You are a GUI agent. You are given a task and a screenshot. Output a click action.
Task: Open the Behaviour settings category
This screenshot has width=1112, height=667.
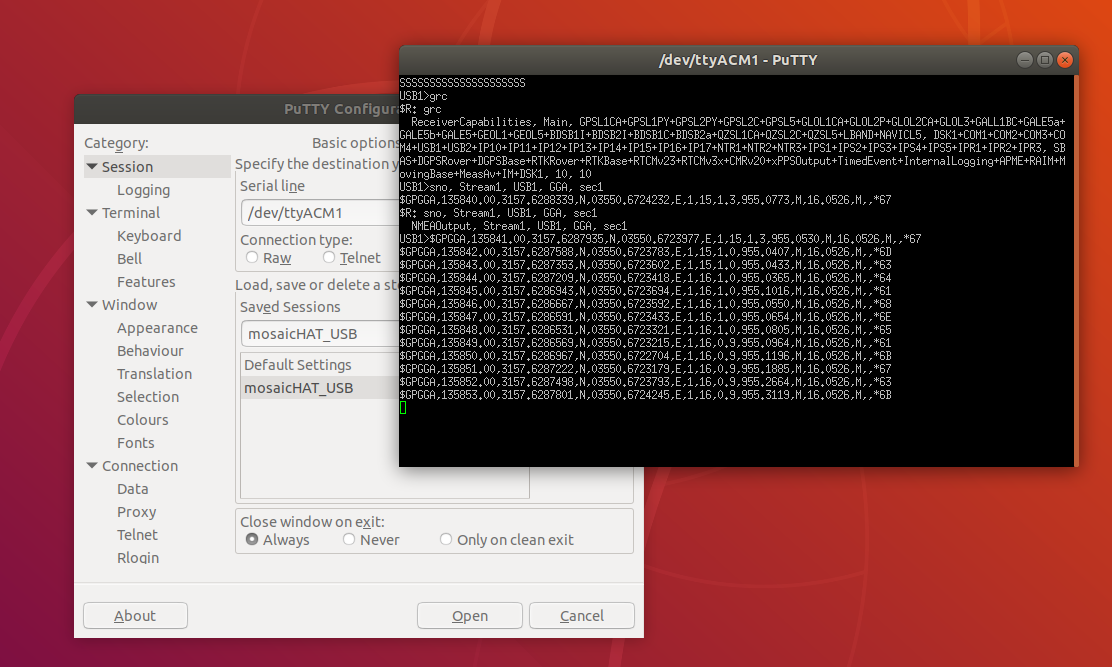click(150, 351)
